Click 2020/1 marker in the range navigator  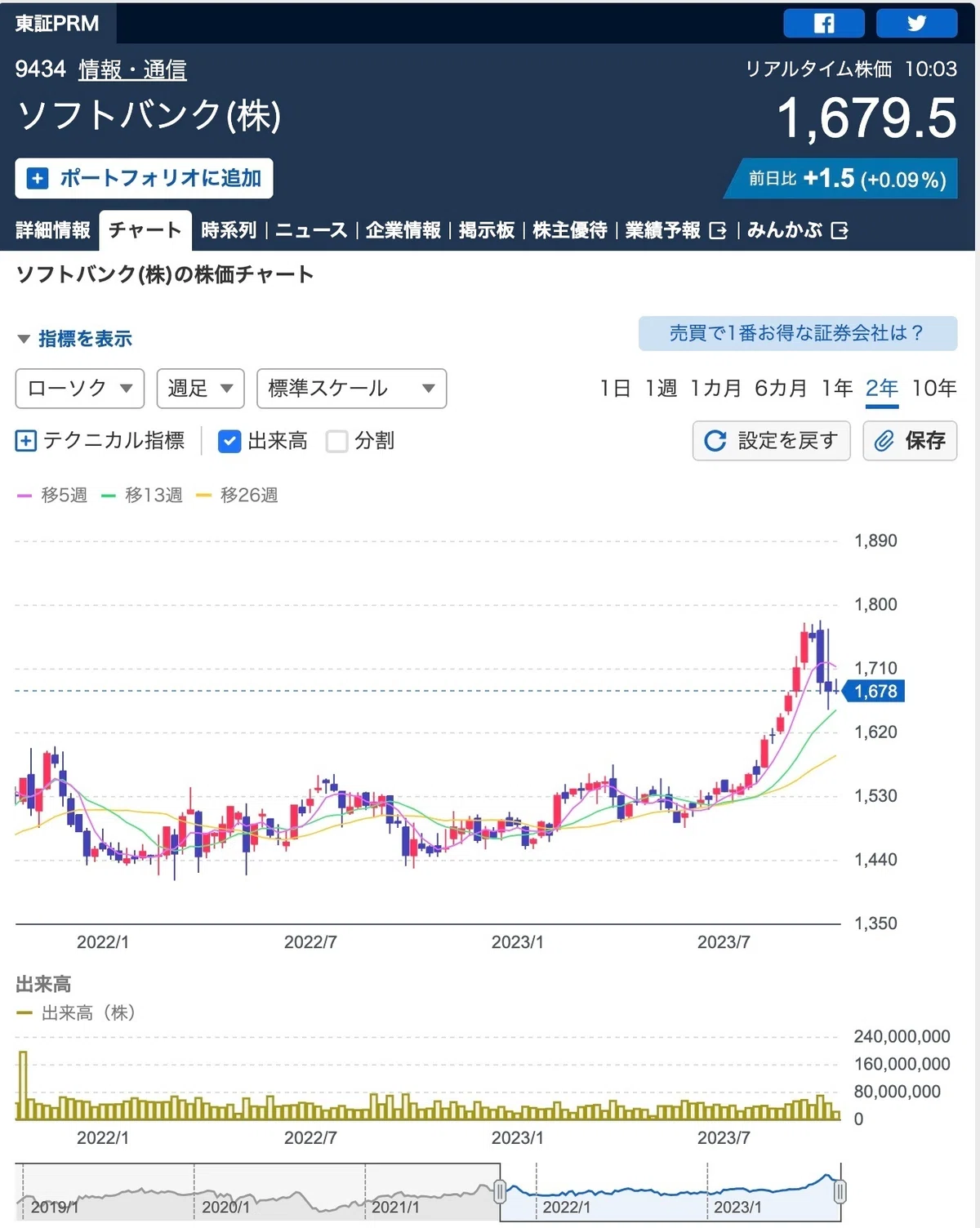(225, 1207)
